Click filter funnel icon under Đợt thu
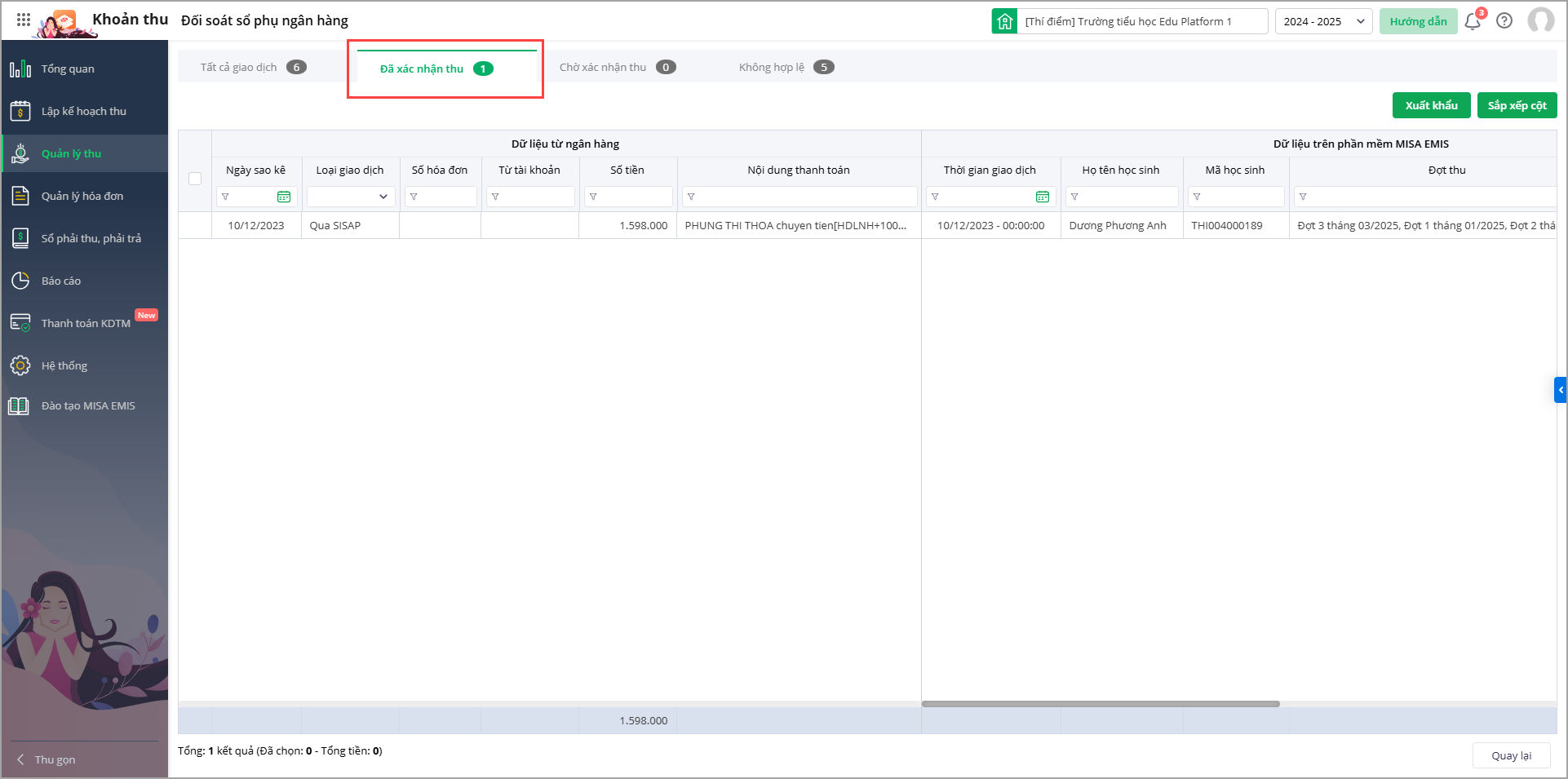This screenshot has height=779, width=1568. [1303, 197]
